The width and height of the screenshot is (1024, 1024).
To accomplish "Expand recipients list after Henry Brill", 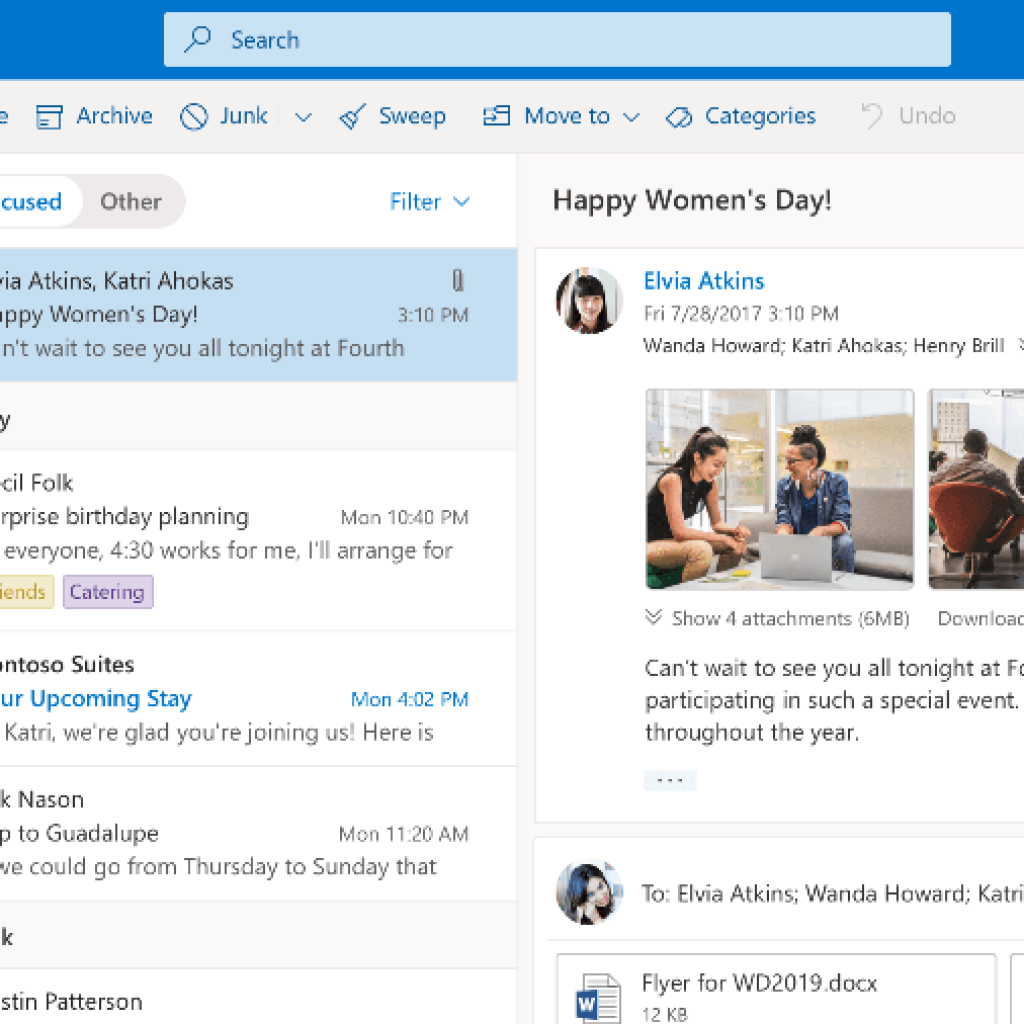I will pos(1018,345).
